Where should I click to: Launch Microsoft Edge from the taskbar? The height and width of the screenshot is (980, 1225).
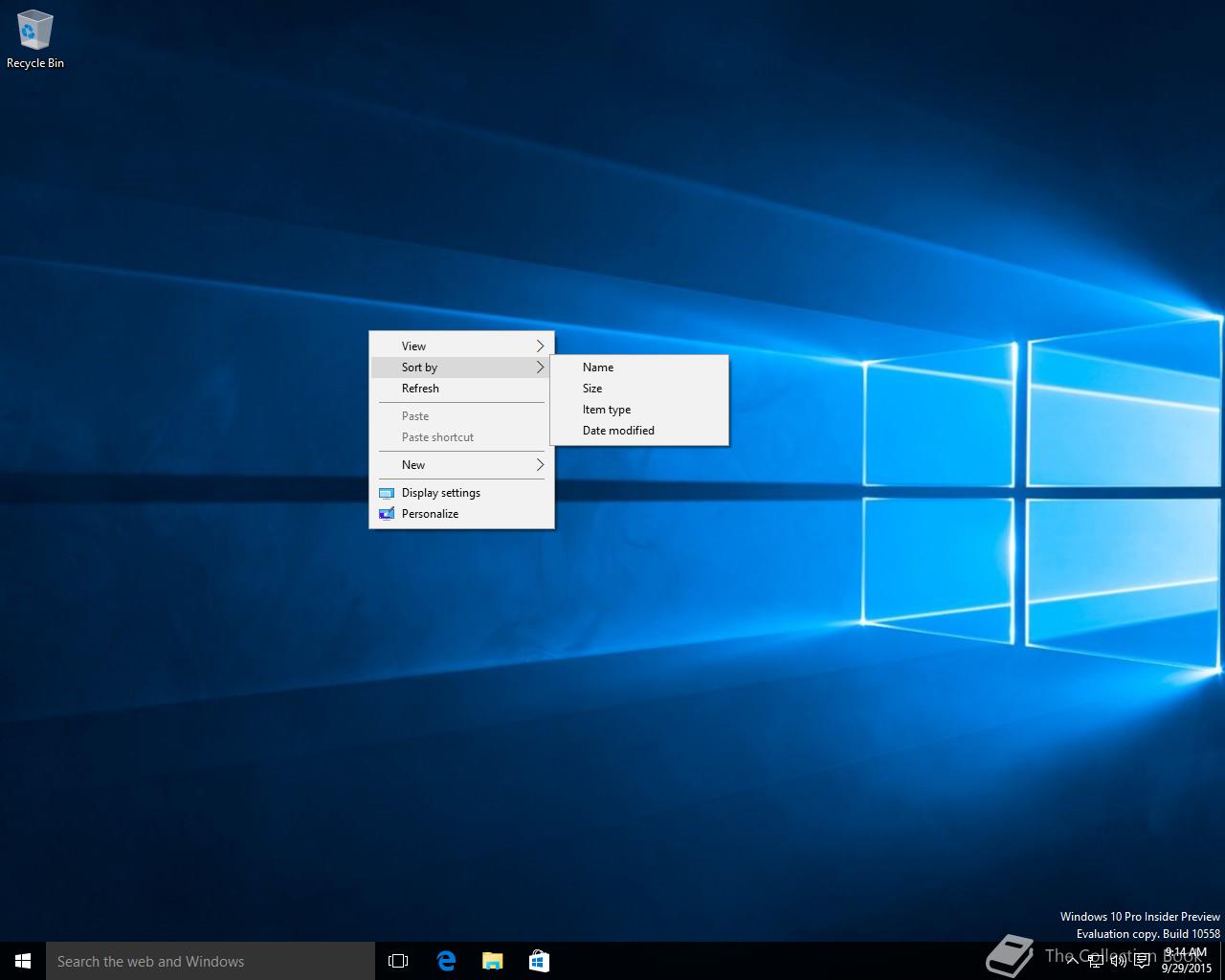tap(446, 961)
